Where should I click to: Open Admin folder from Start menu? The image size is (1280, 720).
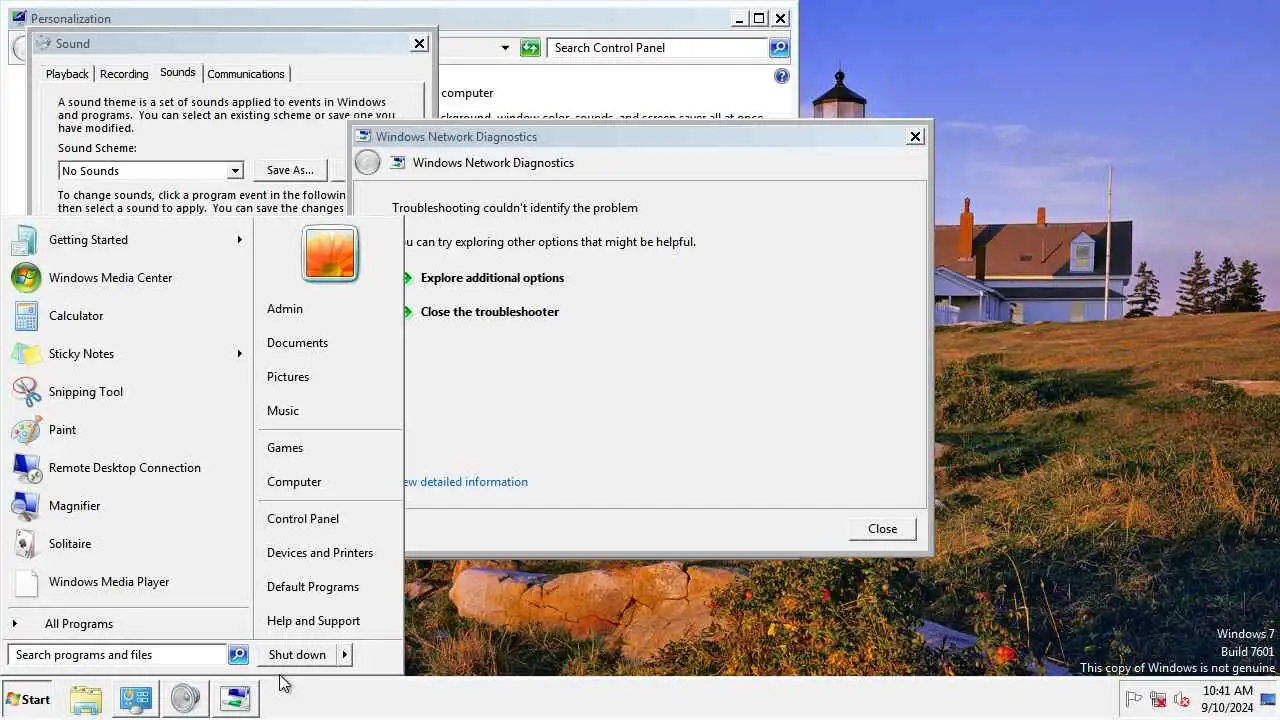285,309
